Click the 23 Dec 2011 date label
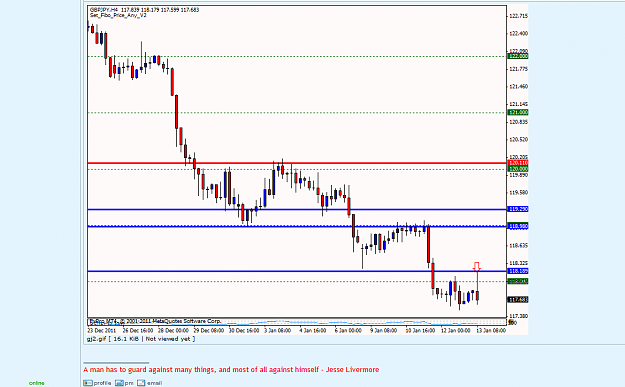 [x=102, y=330]
